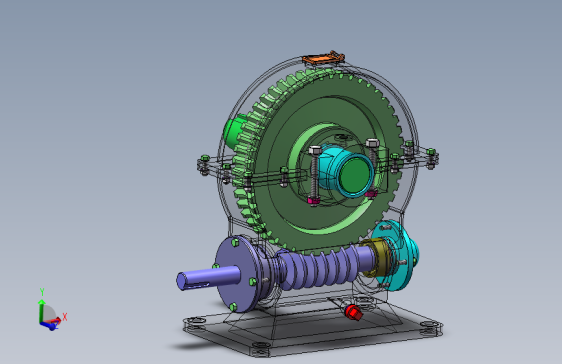Image resolution: width=562 pixels, height=364 pixels.
Task: Select the magenta nut under the left bolt
Action: (x=314, y=201)
